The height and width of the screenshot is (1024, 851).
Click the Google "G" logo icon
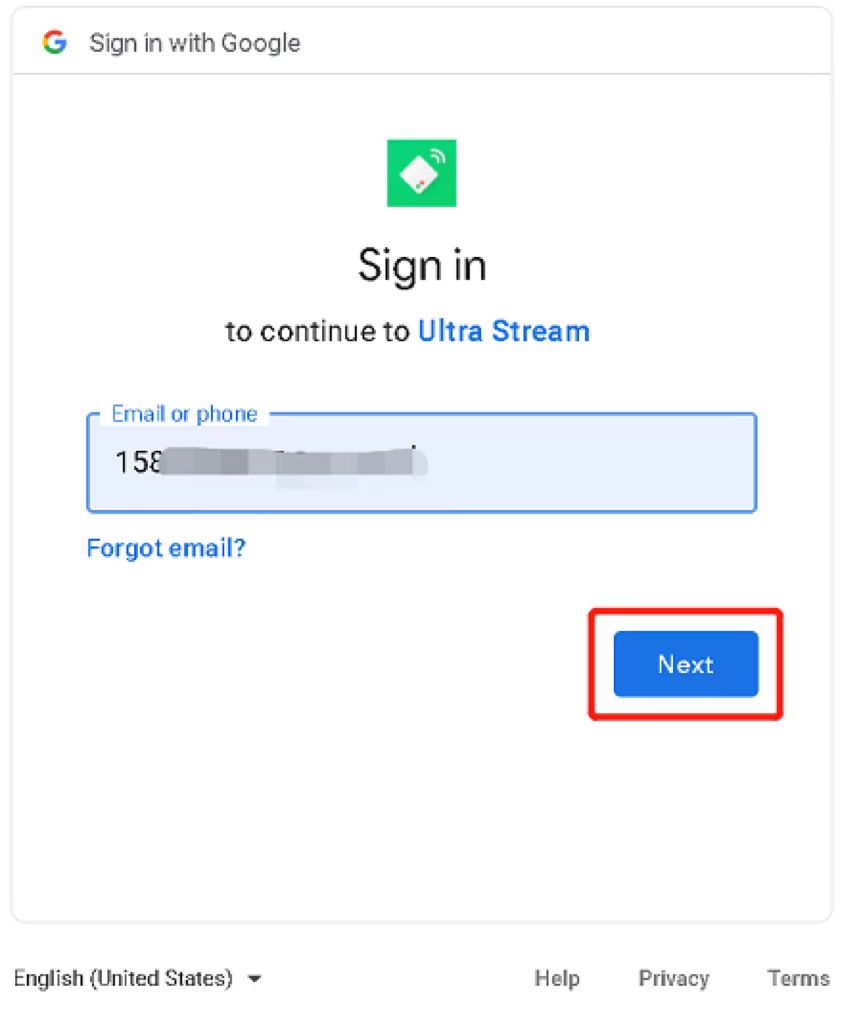55,42
